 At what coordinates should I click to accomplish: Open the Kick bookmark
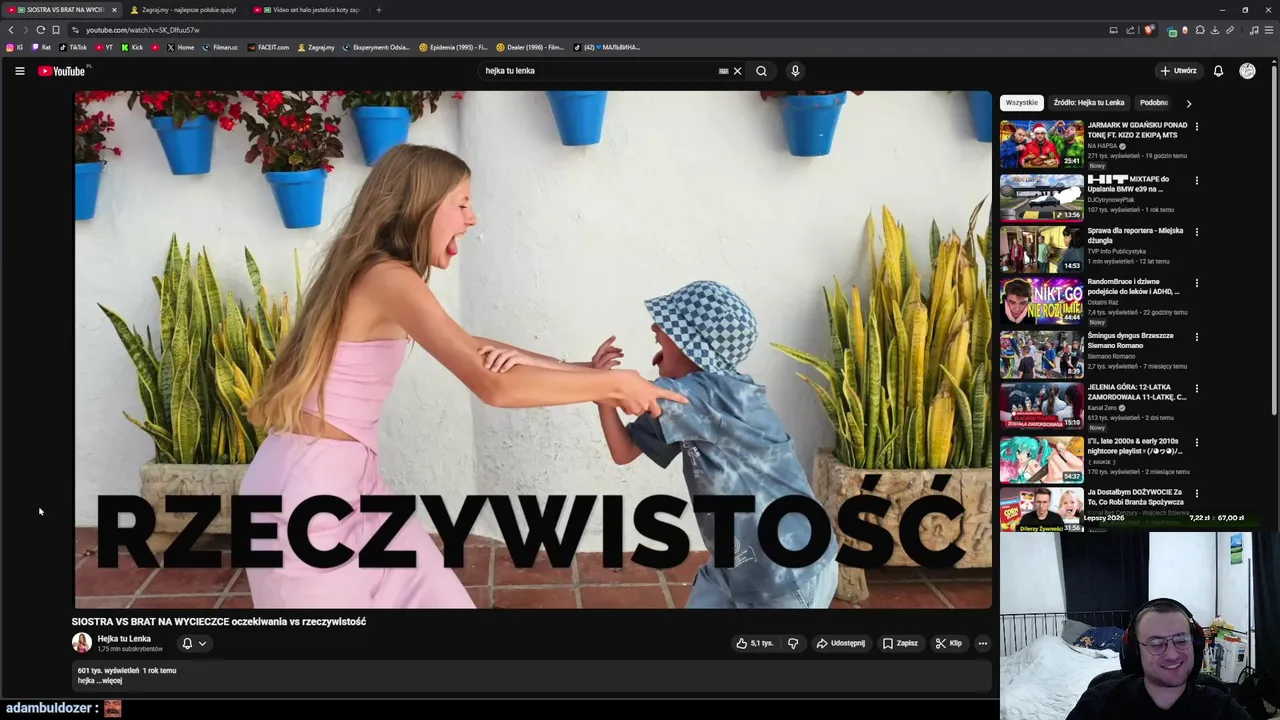click(x=132, y=47)
